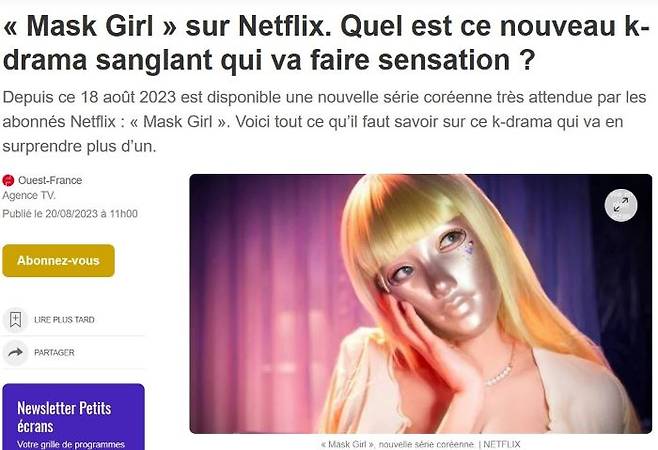Click the intro paragraph starting with Depuis
The image size is (658, 450).
click(324, 122)
